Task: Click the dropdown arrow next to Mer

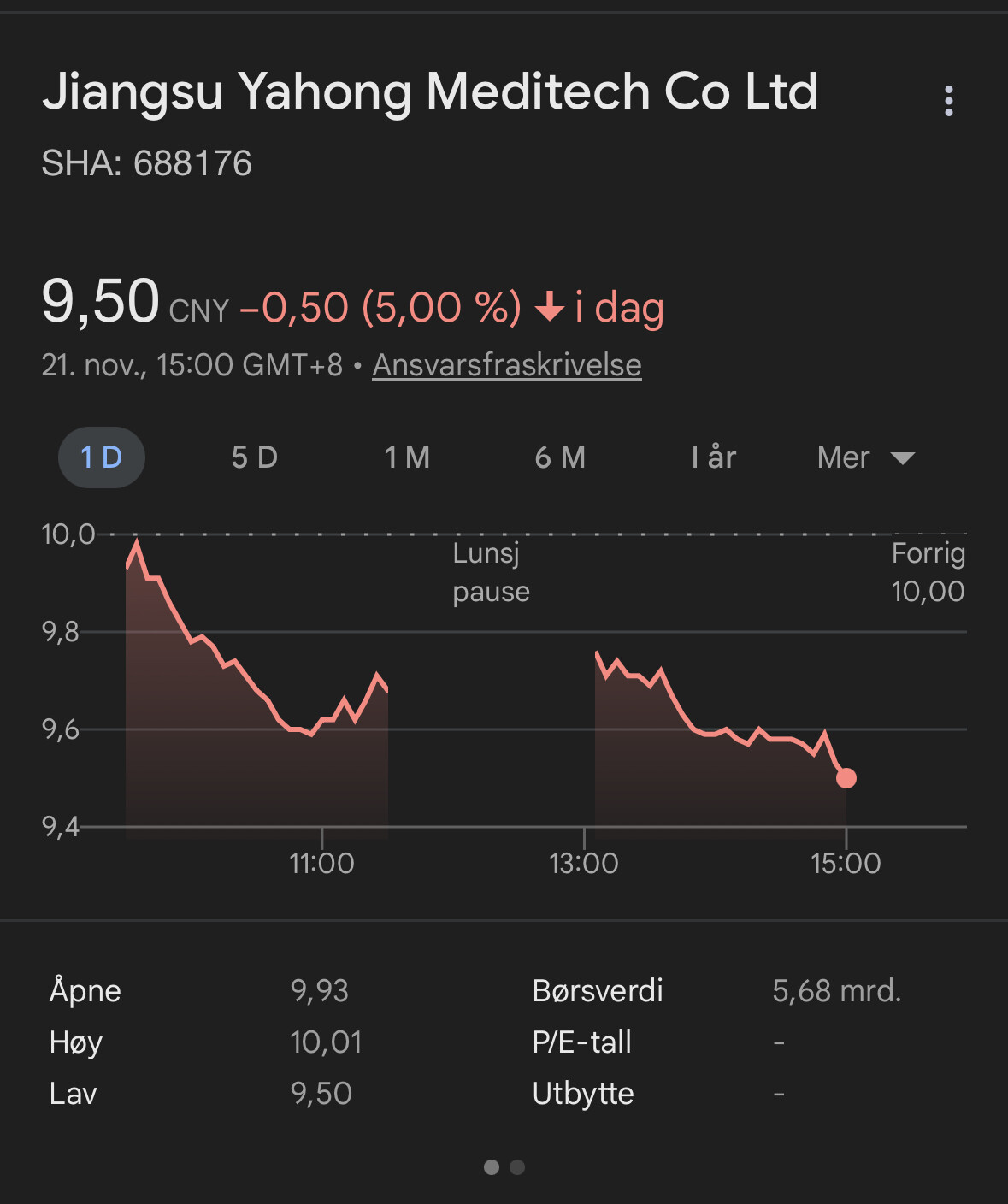Action: pos(902,458)
